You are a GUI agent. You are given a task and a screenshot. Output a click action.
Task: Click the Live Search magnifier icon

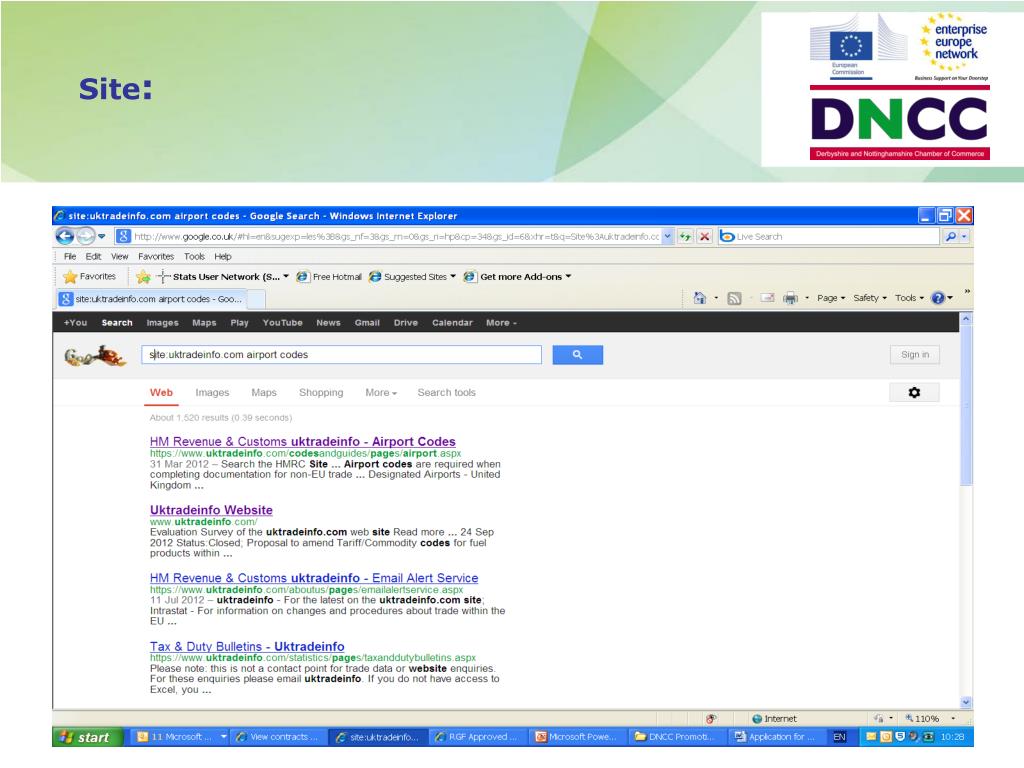(951, 236)
